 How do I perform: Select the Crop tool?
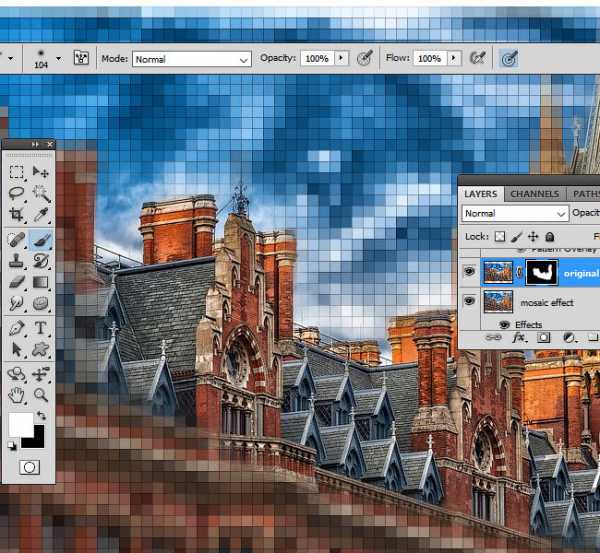[17, 214]
